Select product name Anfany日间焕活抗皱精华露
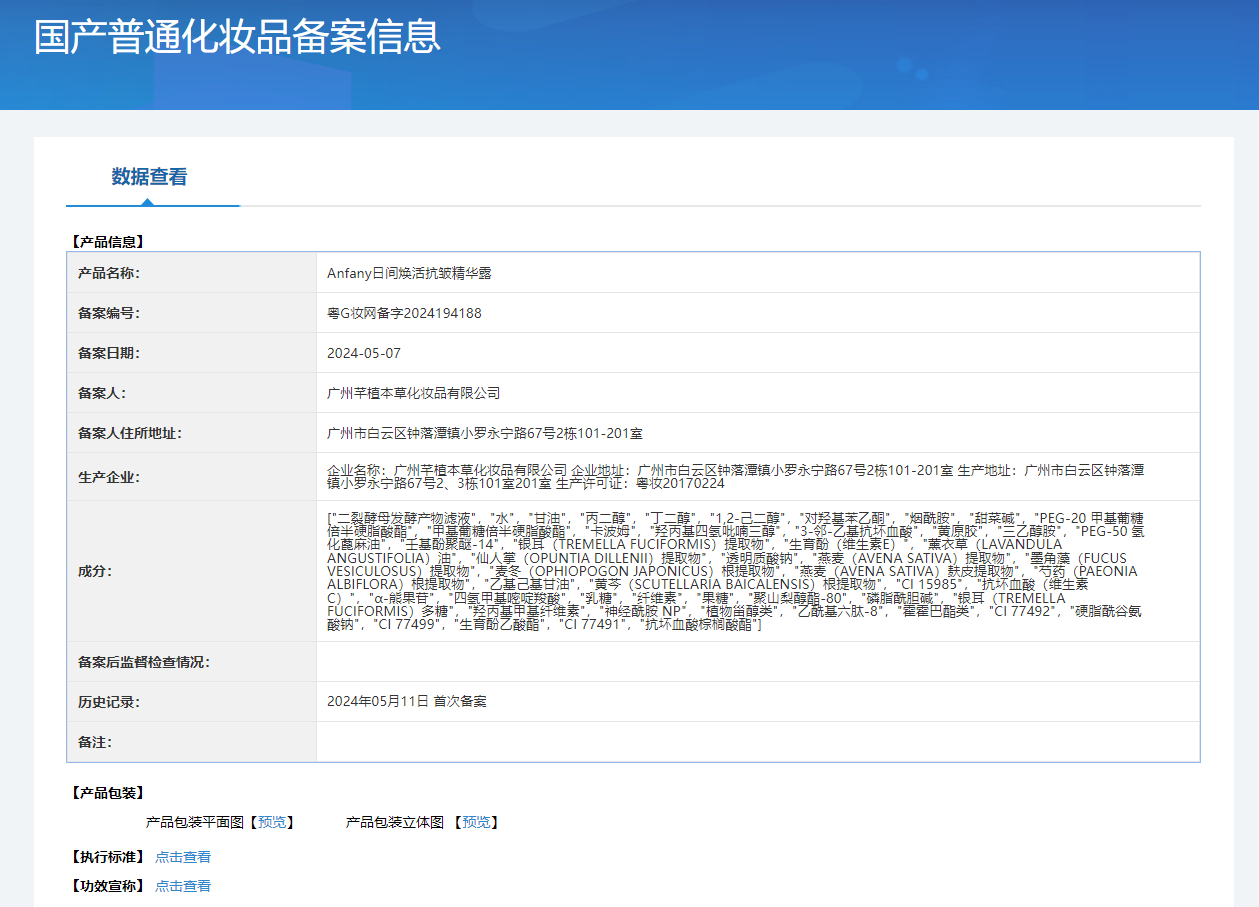The width and height of the screenshot is (1259, 907). [409, 273]
